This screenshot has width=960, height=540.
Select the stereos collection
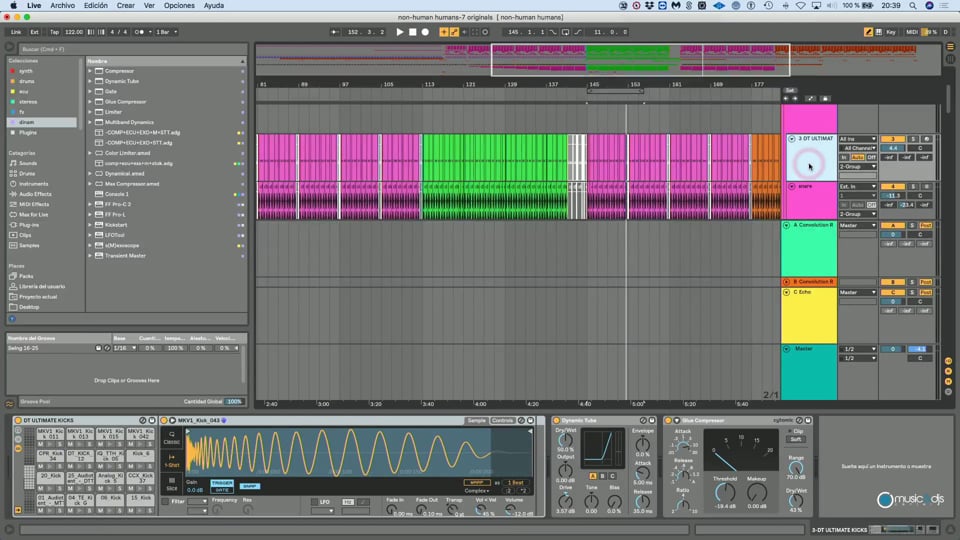pos(28,102)
